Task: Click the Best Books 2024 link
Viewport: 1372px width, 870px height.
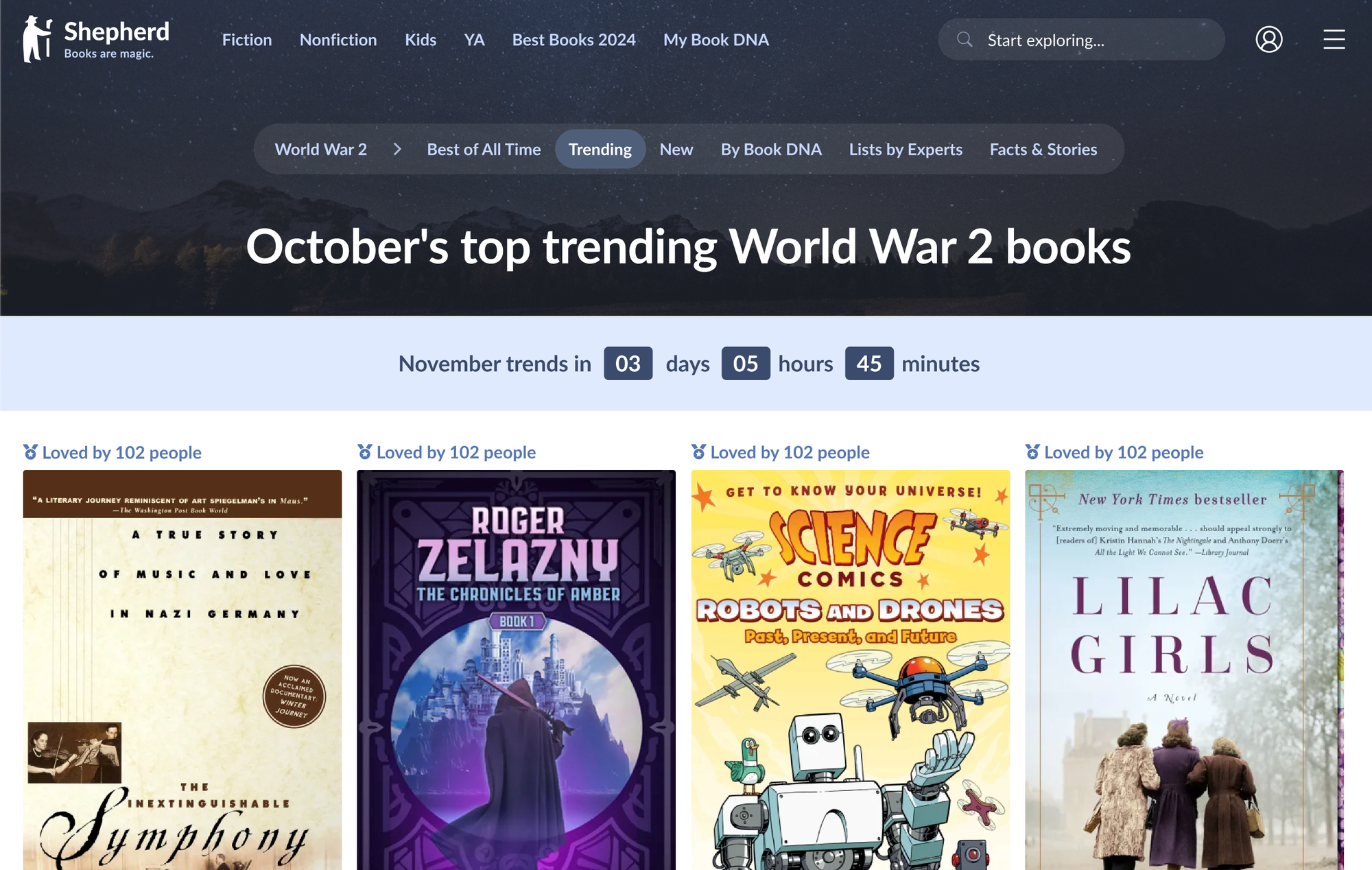Action: tap(574, 40)
